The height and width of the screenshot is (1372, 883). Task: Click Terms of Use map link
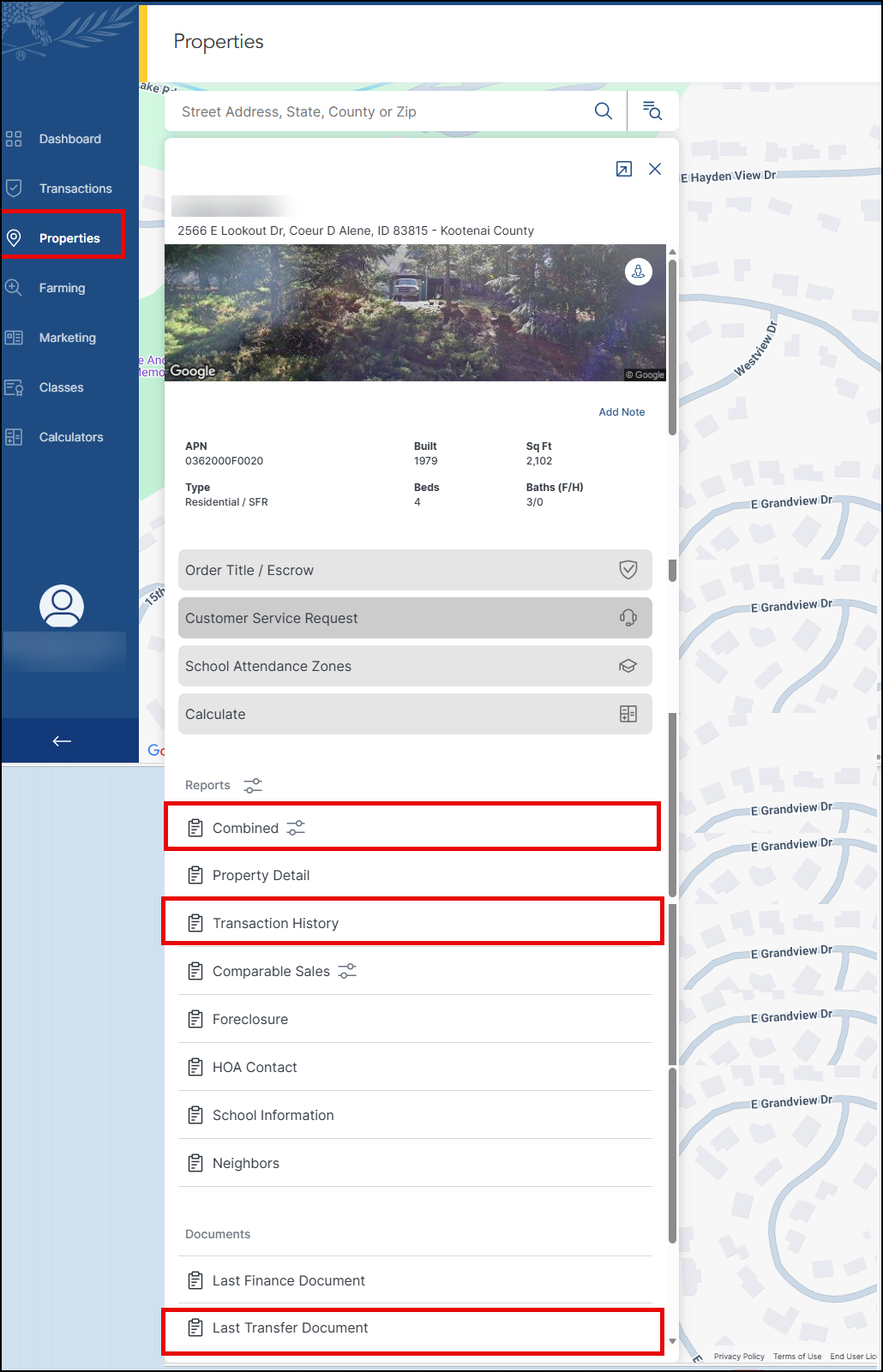pos(797,1357)
